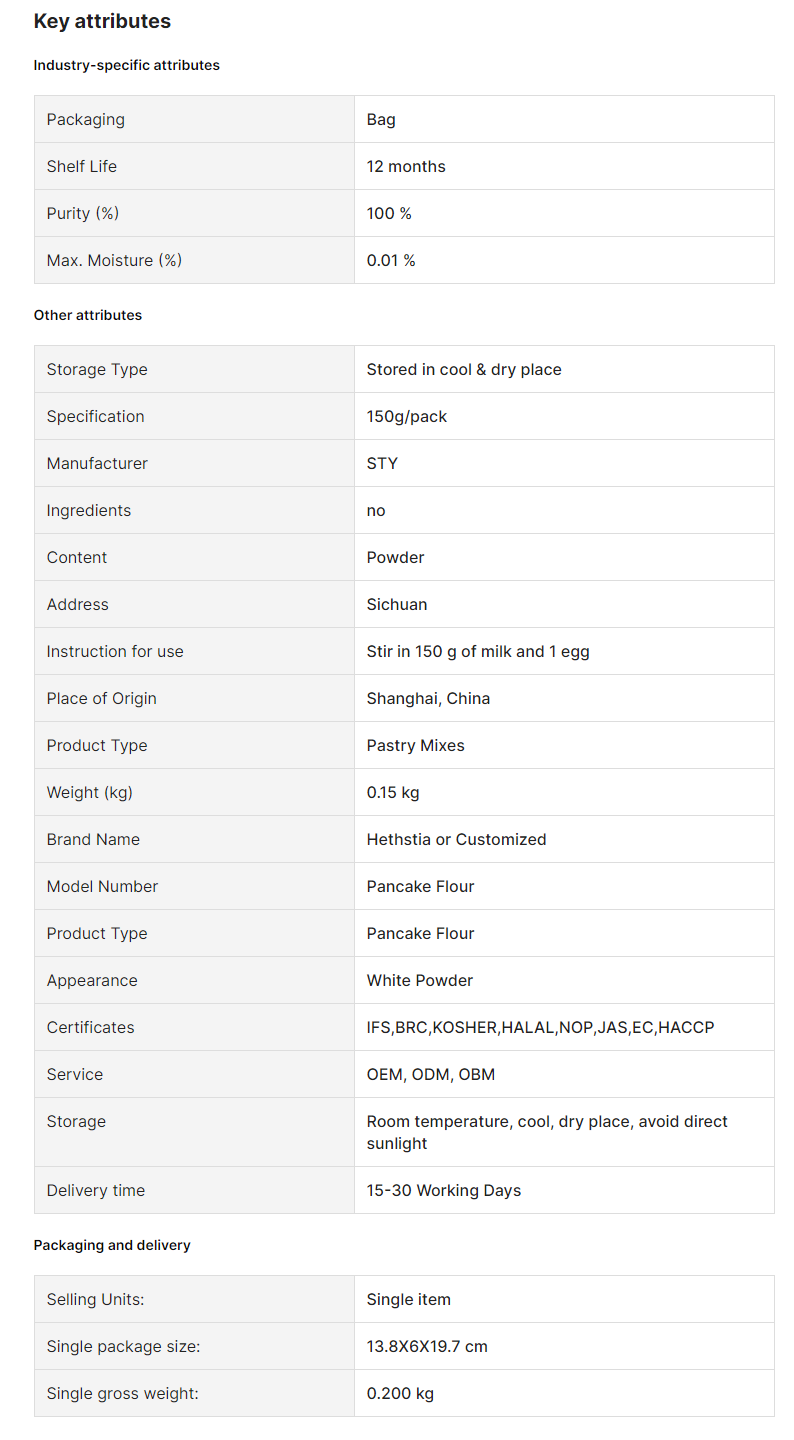Viewport: 794px width, 1440px height.
Task: Select the Stored in cool & dry place text
Action: (x=464, y=369)
